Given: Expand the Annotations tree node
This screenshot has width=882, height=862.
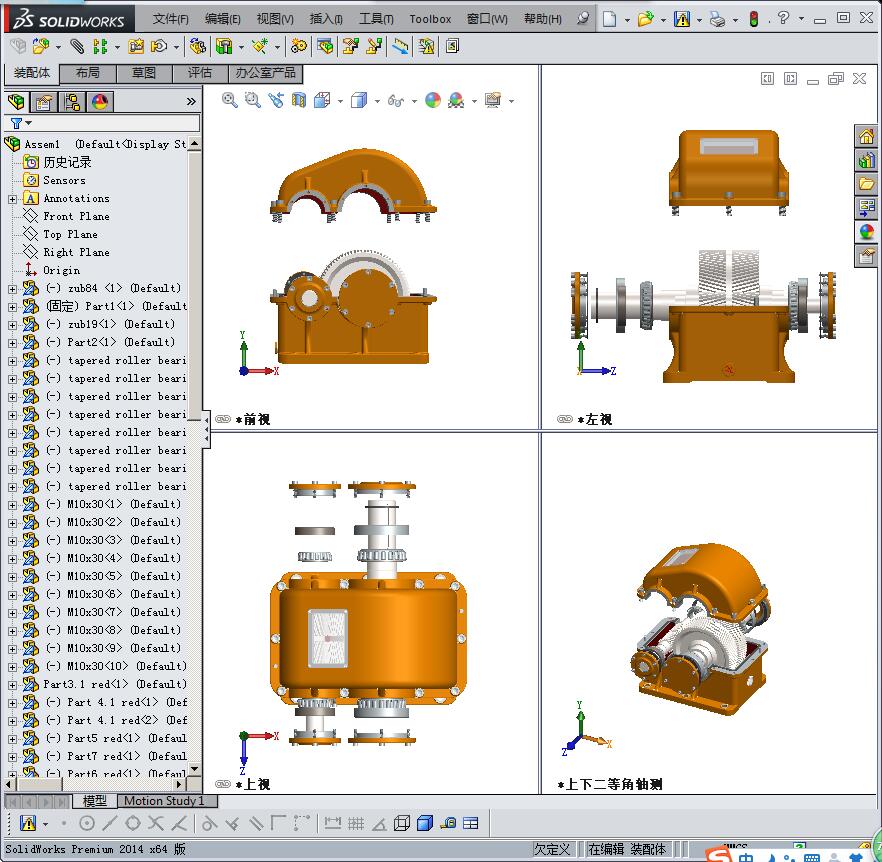Looking at the screenshot, I should [x=12, y=199].
